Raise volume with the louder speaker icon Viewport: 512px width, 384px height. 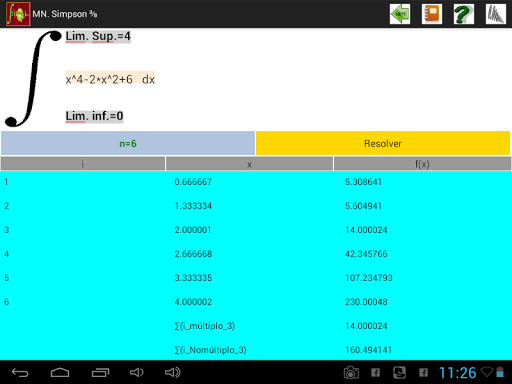pos(173,372)
